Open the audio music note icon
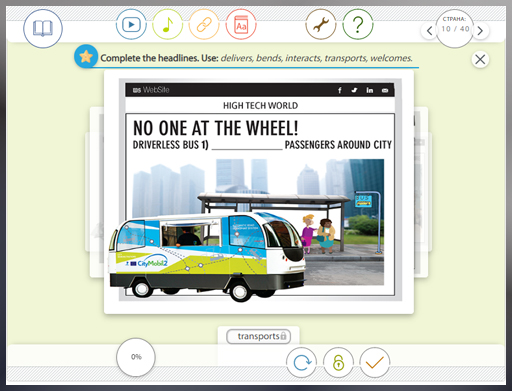 tap(168, 24)
